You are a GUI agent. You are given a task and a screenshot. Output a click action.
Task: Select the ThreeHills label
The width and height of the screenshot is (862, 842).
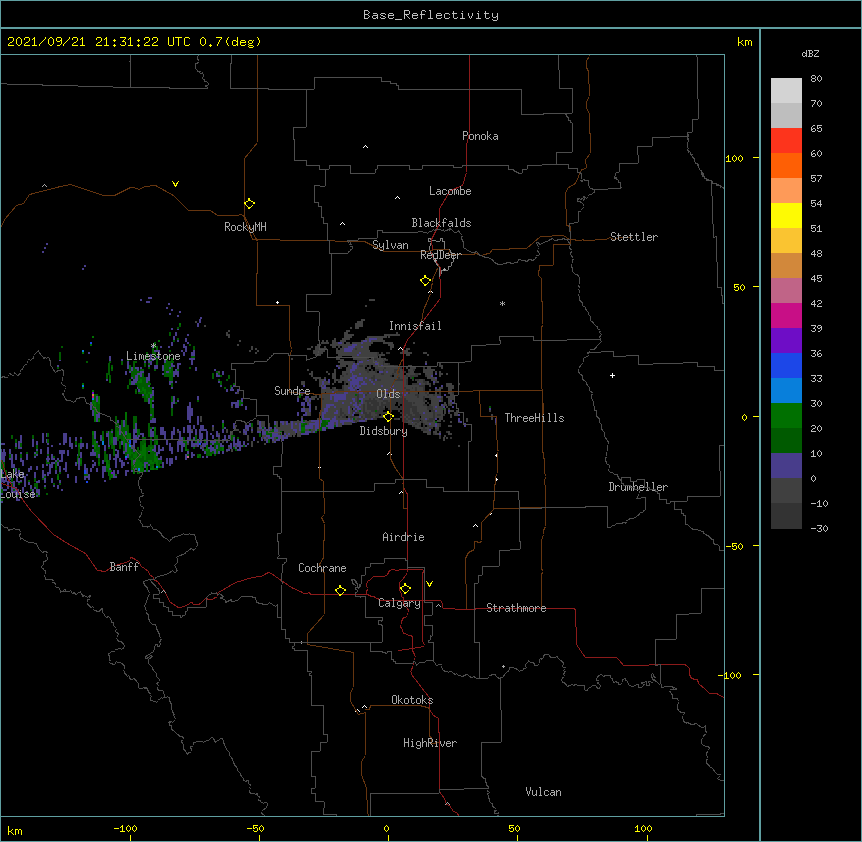click(534, 418)
